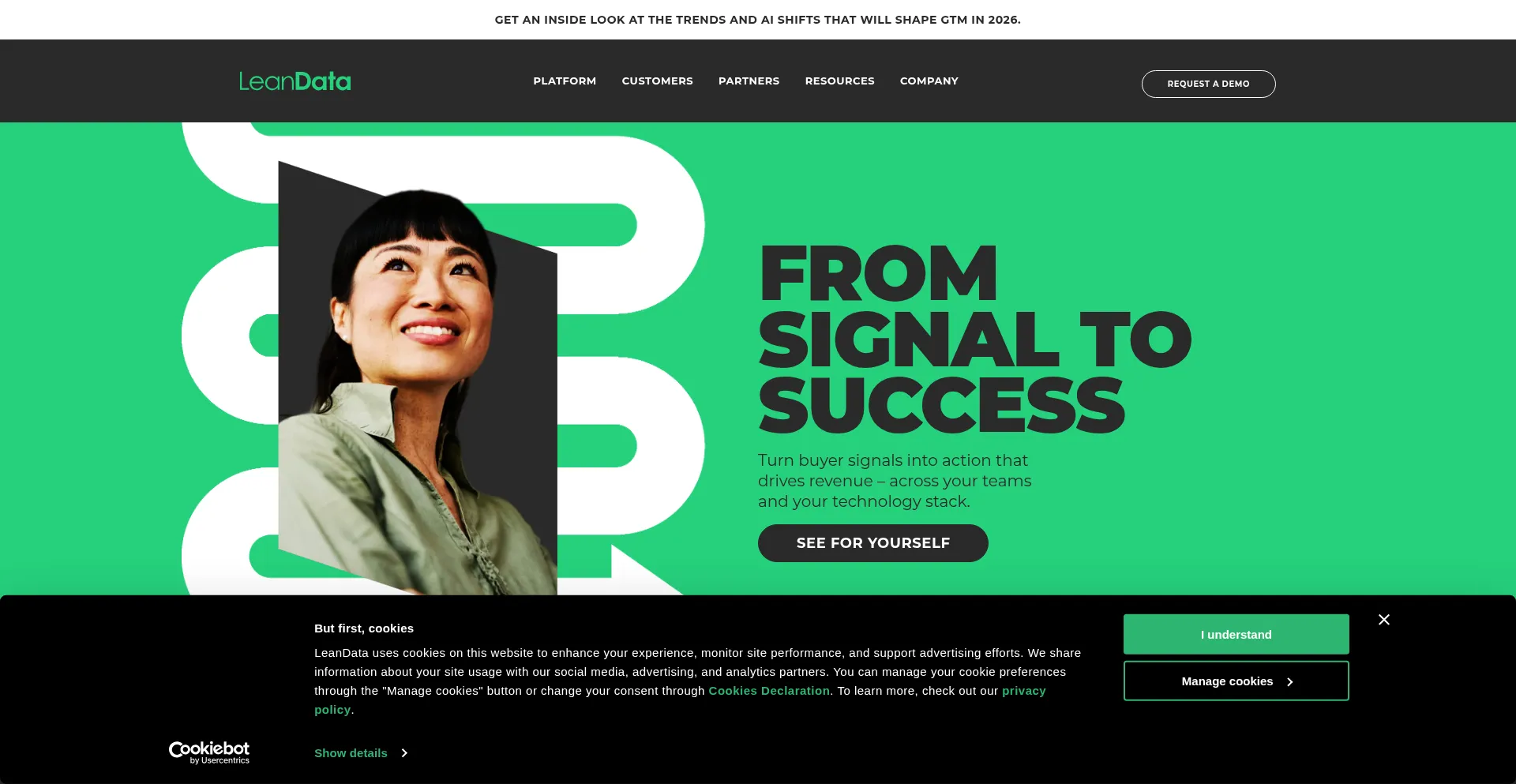Click the From Signal To Success headline
Viewport: 1516px width, 784px height.
(x=974, y=339)
